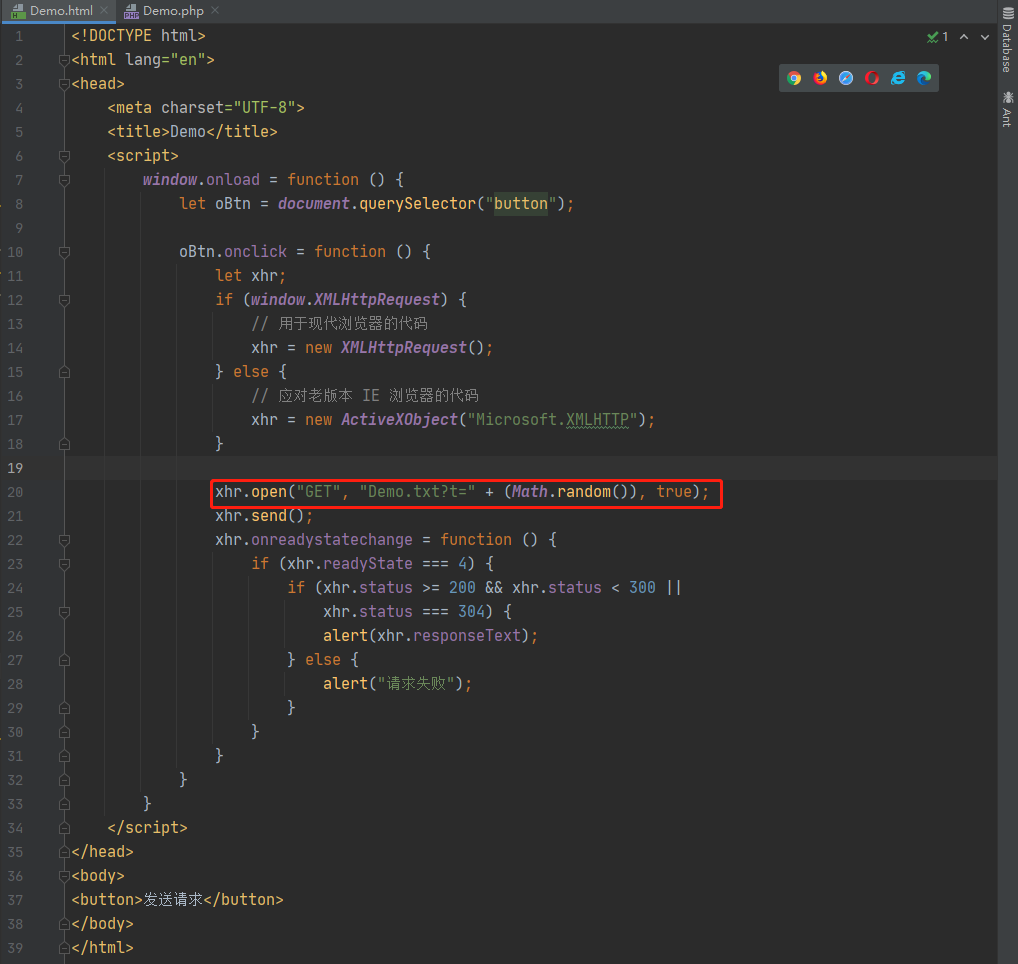Click the inspection checkmark problems indicator
Viewport: 1018px width, 964px height.
click(x=937, y=37)
